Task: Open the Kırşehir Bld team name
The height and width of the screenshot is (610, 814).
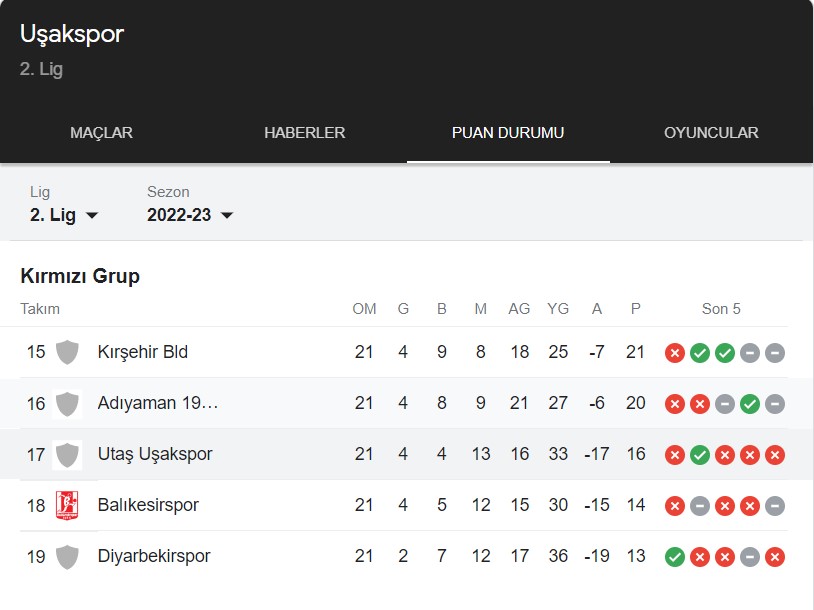Action: 143,352
